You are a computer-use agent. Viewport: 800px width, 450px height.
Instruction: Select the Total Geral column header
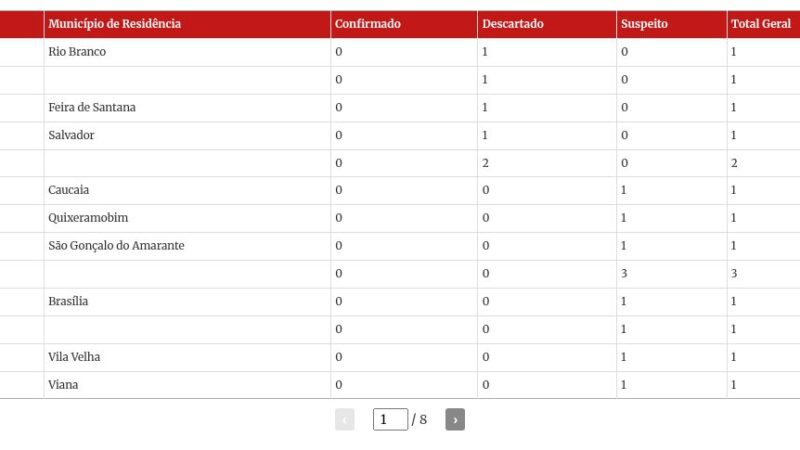[761, 24]
